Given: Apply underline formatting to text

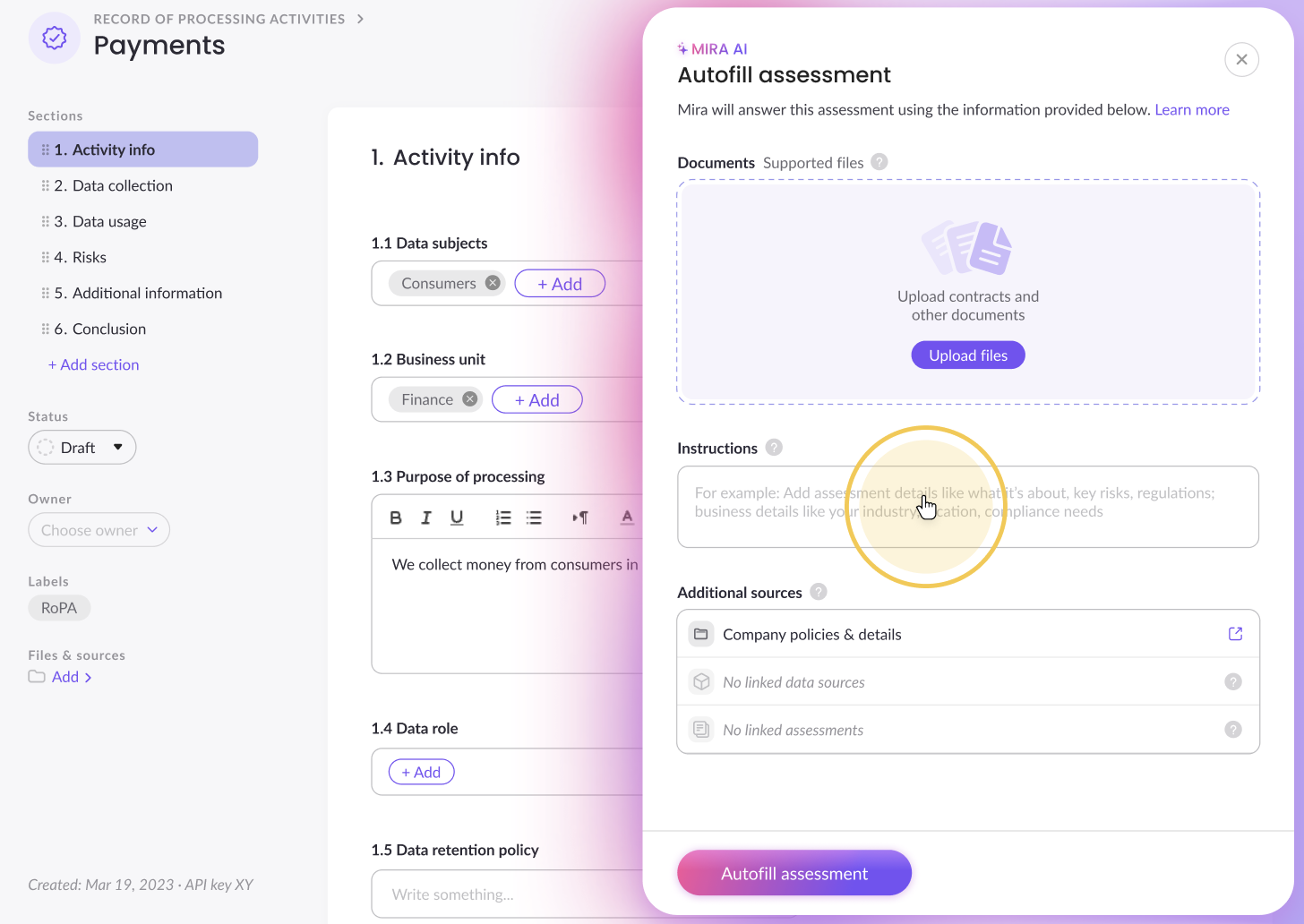Looking at the screenshot, I should coord(457,518).
